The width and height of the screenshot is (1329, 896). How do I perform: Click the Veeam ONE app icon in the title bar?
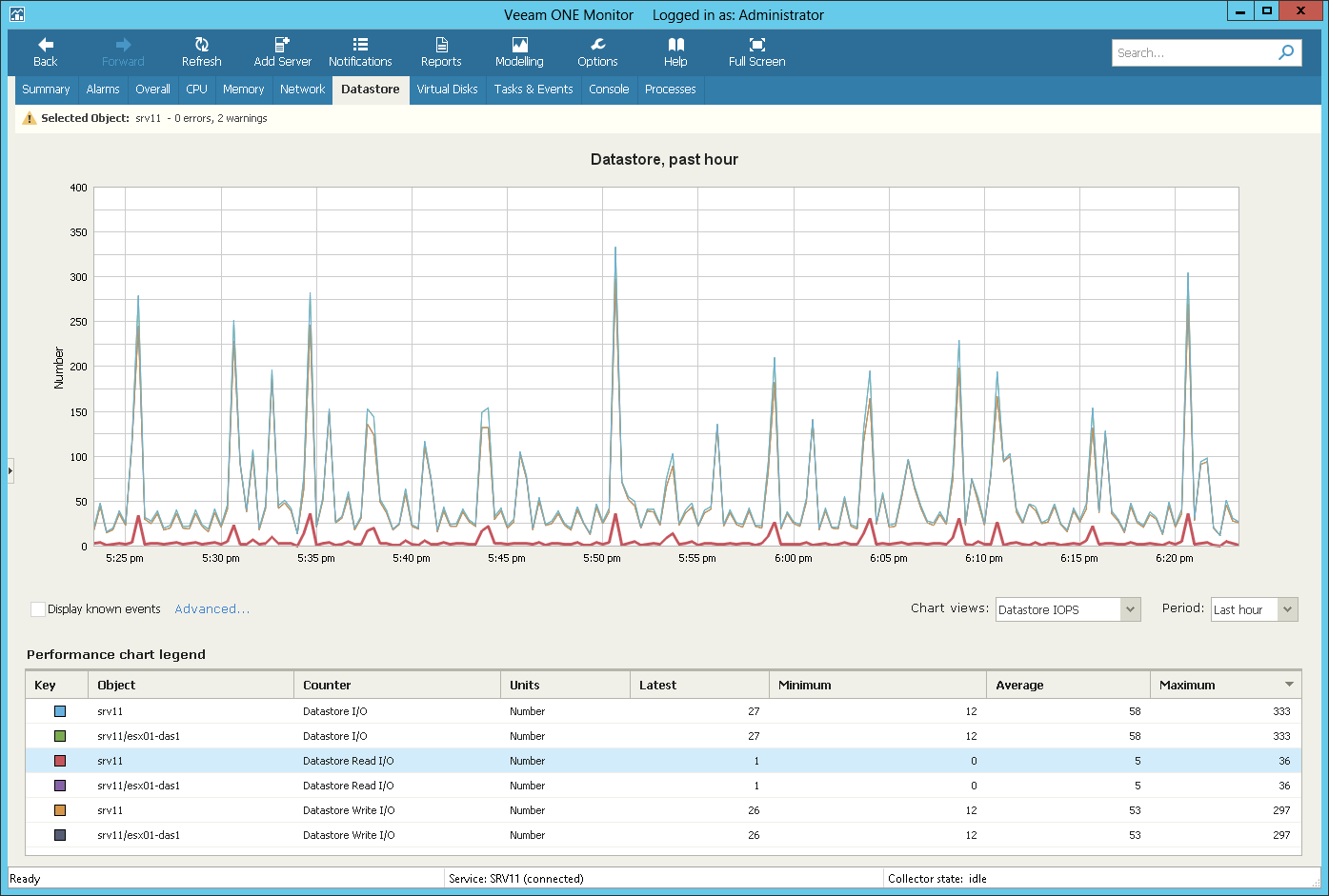pyautogui.click(x=16, y=14)
